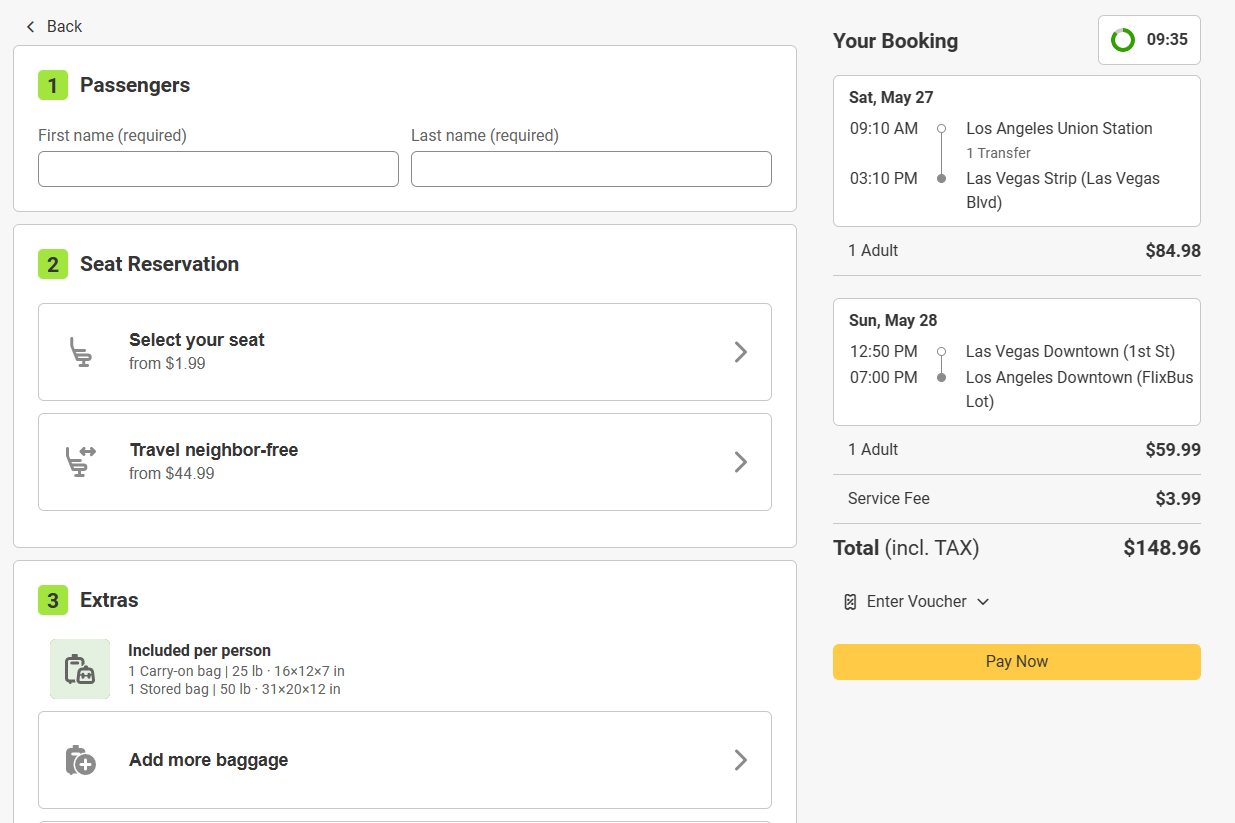
Task: Click the back arrow chevron icon
Action: (x=31, y=27)
